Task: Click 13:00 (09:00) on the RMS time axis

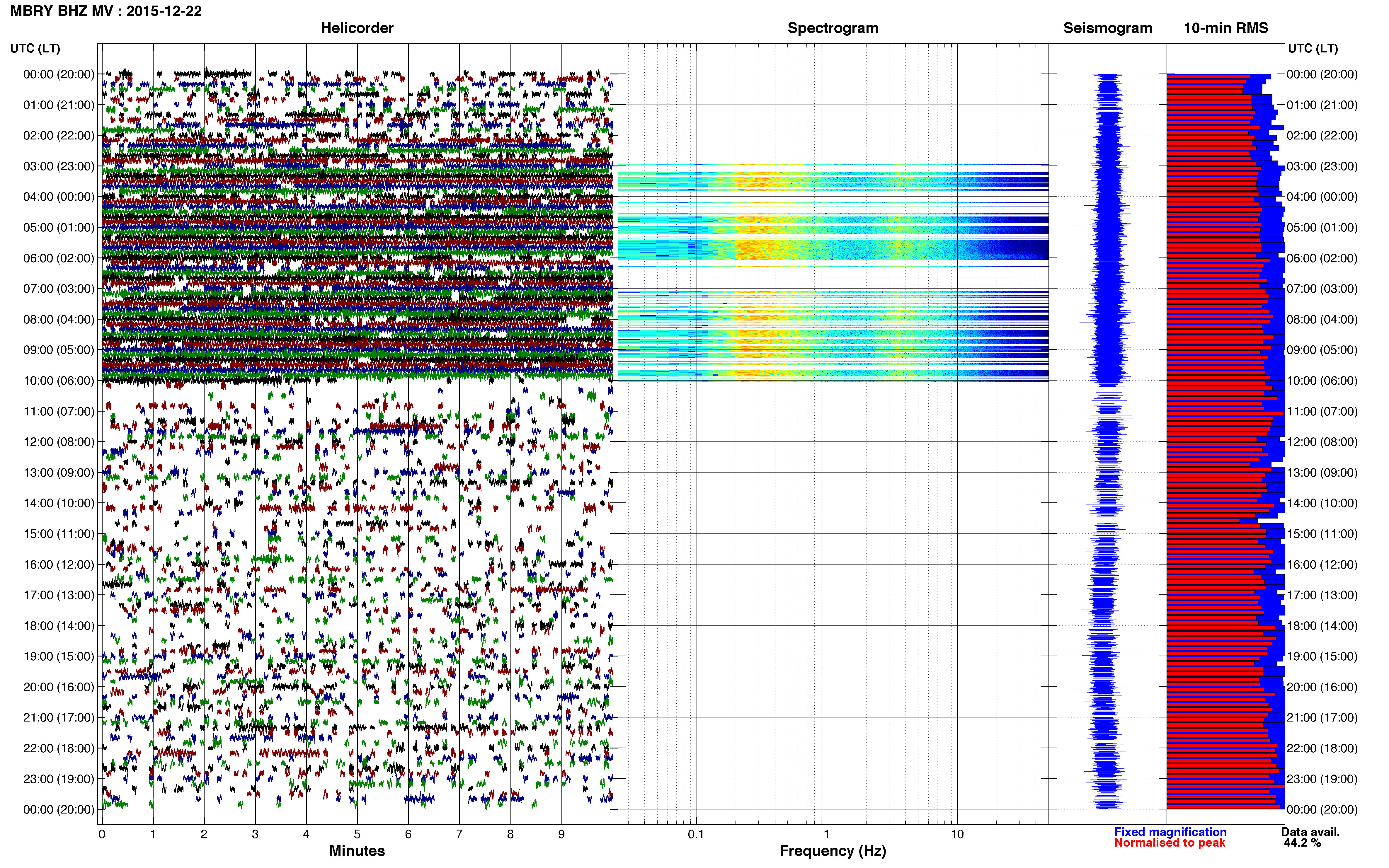Action: pyautogui.click(x=1322, y=473)
